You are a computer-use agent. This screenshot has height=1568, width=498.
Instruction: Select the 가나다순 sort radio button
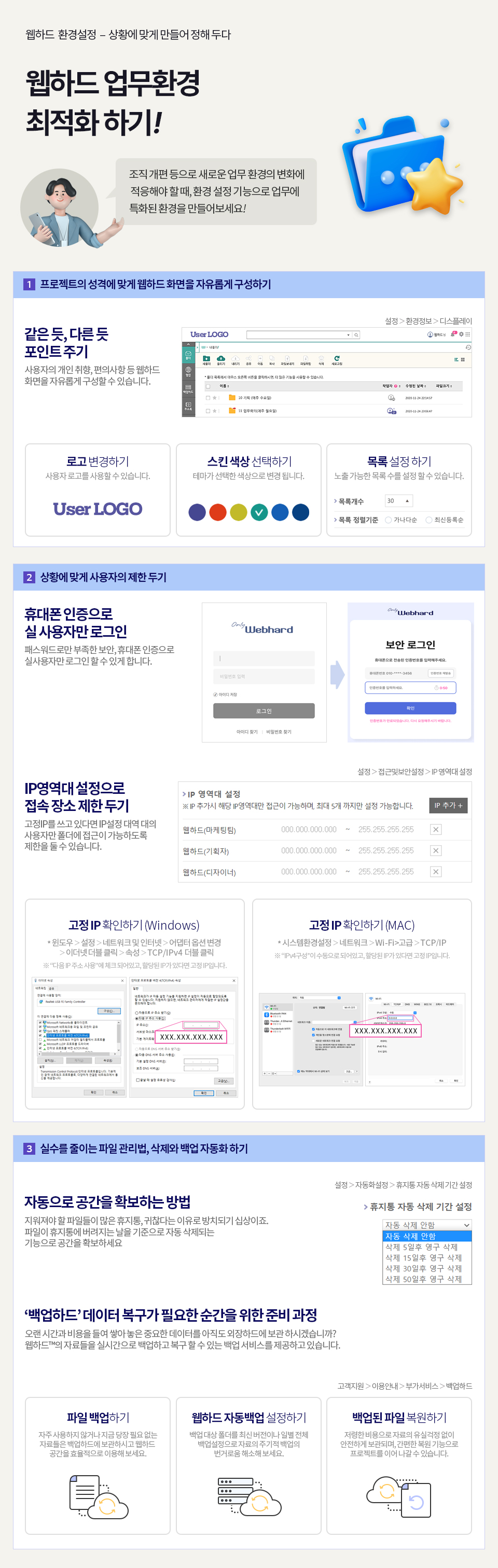click(389, 520)
